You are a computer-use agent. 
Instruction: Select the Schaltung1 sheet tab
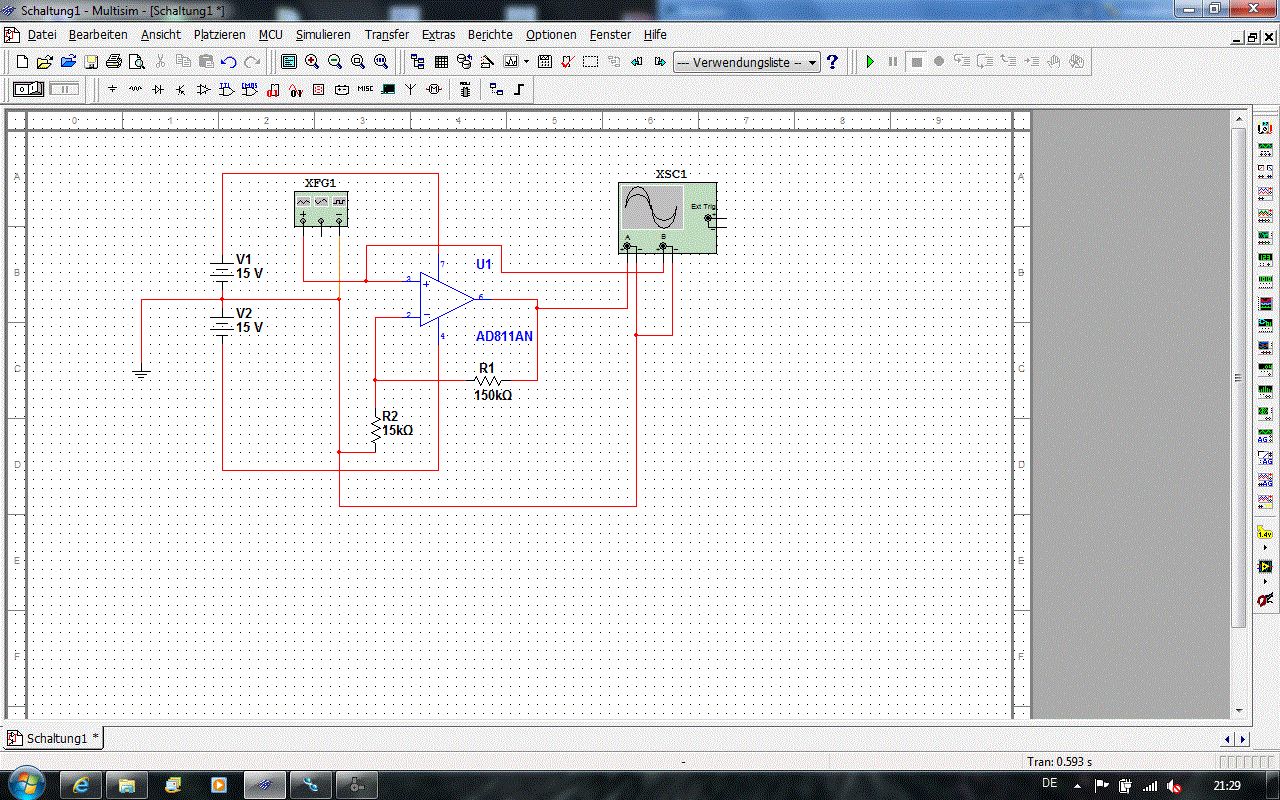[x=55, y=739]
